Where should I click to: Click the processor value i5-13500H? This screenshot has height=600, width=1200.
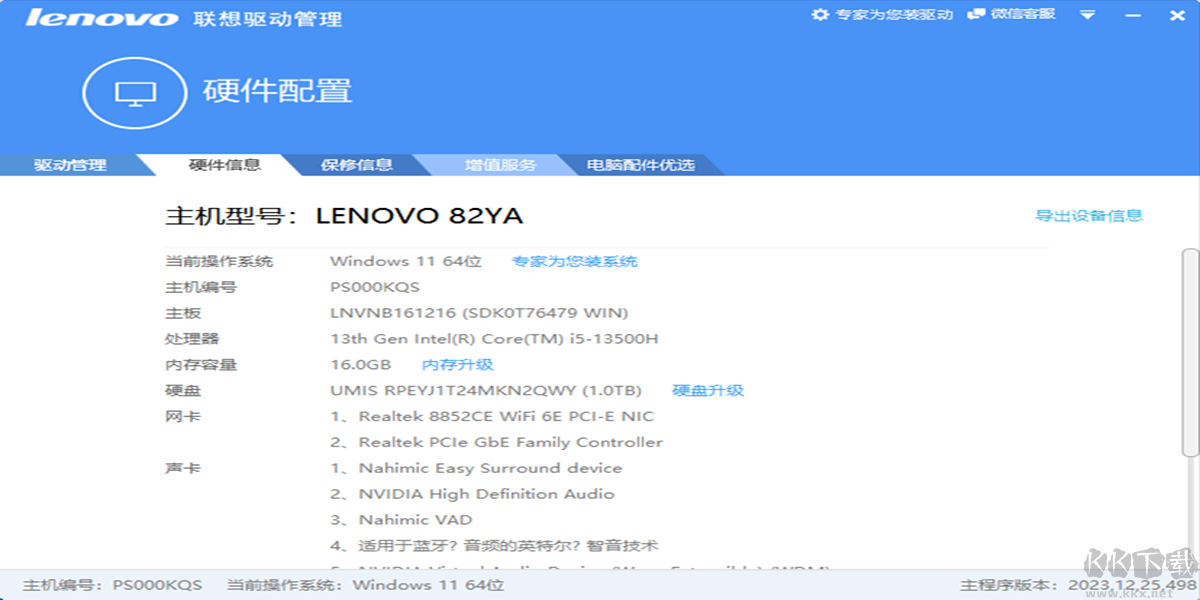(x=494, y=339)
